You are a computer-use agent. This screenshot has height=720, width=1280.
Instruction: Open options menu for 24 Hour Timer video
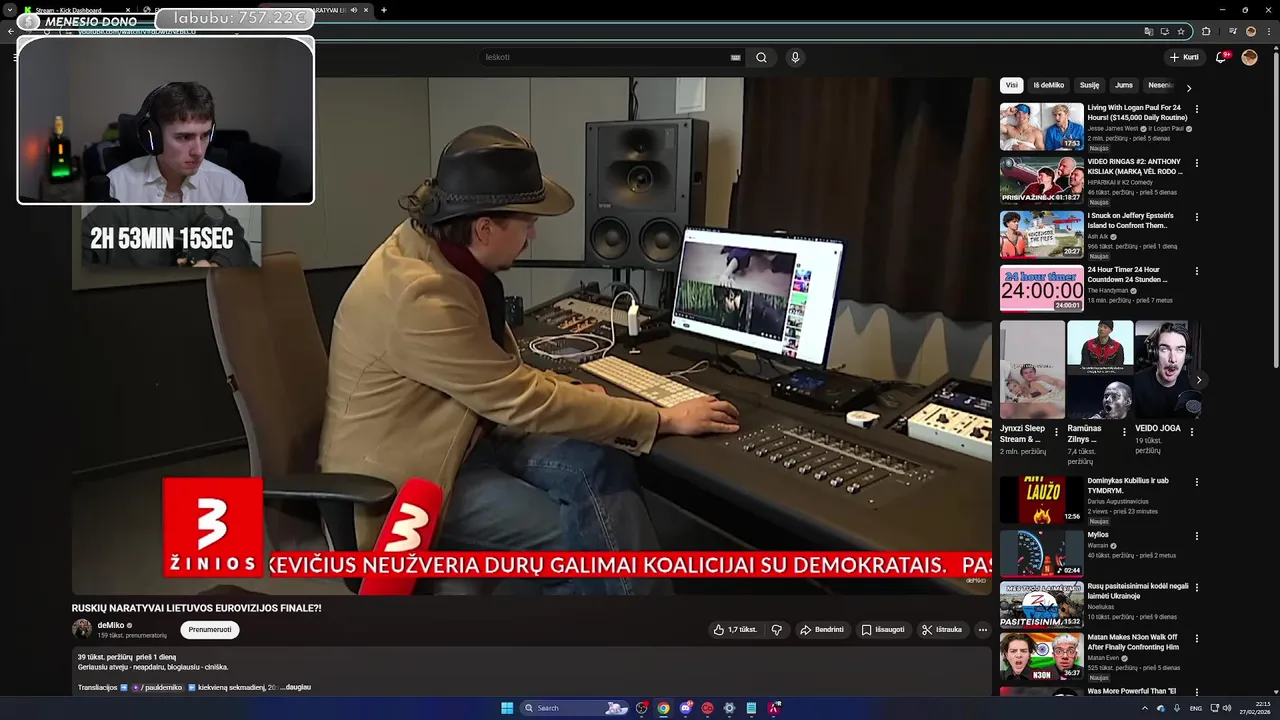click(x=1197, y=271)
